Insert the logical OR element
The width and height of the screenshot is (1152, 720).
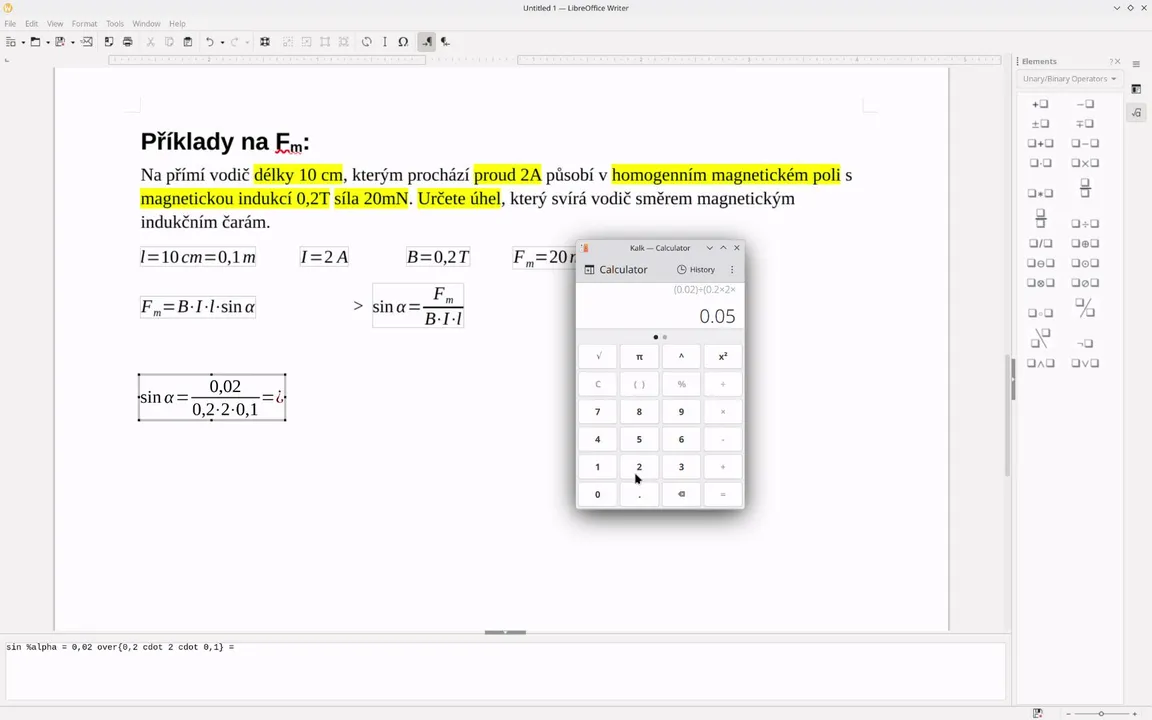(x=1085, y=363)
